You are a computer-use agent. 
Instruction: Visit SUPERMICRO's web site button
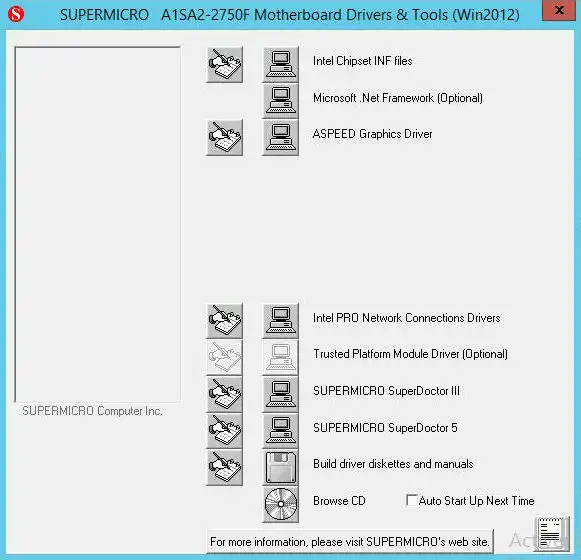tap(350, 541)
